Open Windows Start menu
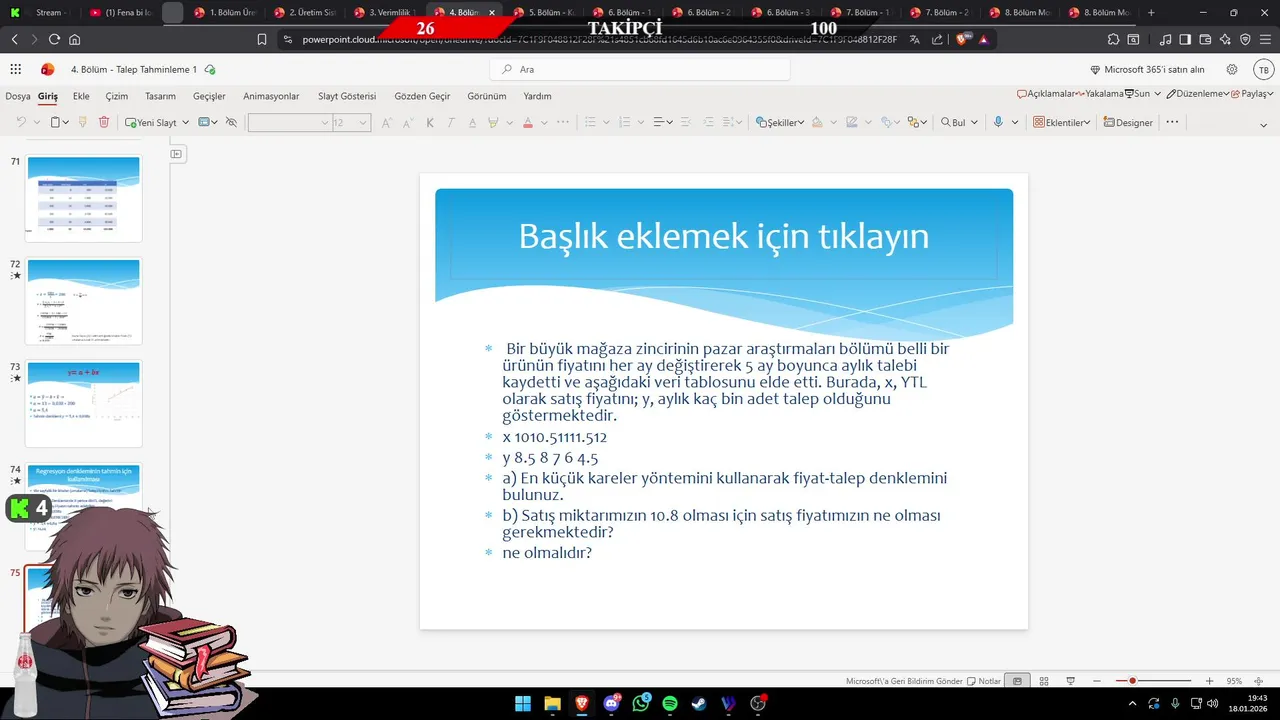Screen dimensions: 1280x720 523,704
